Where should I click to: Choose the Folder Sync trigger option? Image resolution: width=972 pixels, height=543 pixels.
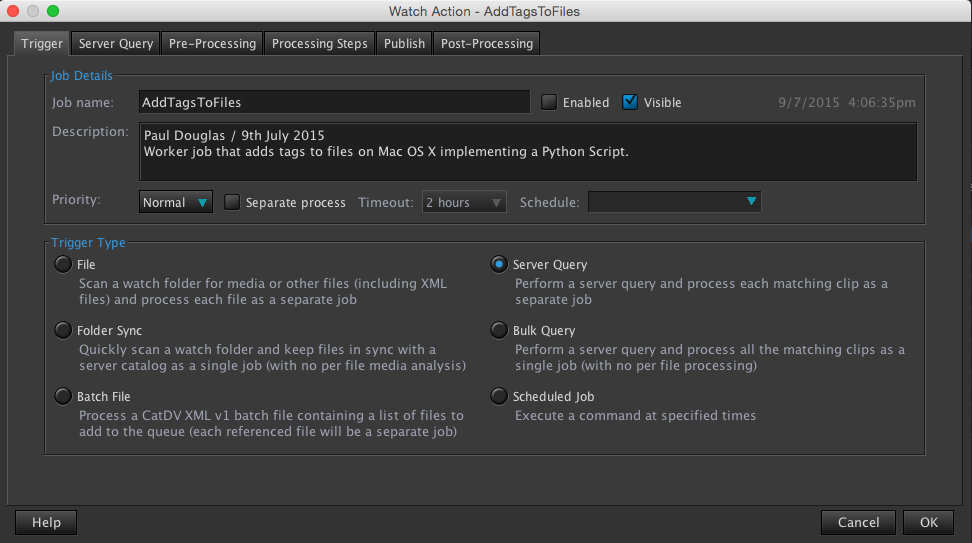tap(64, 330)
